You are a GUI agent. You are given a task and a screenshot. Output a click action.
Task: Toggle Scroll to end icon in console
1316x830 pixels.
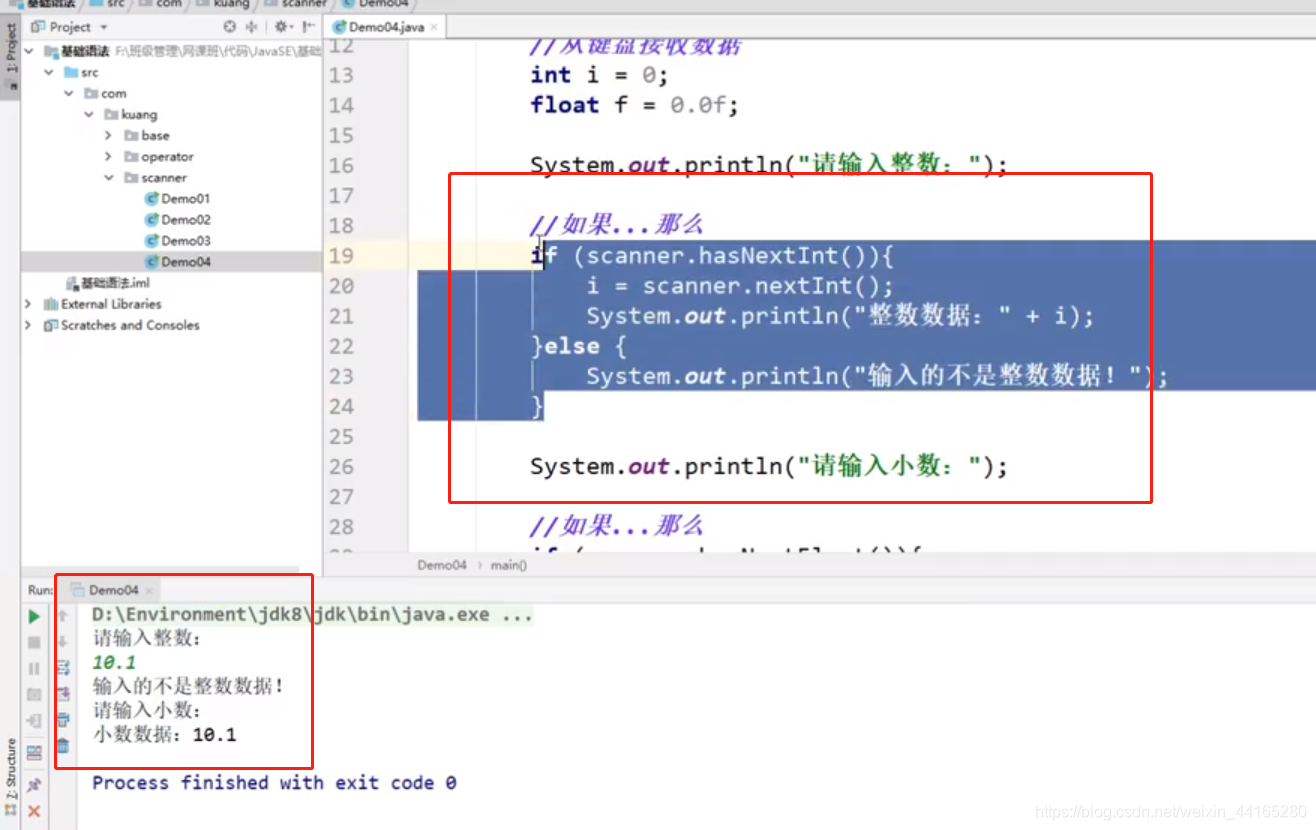62,694
